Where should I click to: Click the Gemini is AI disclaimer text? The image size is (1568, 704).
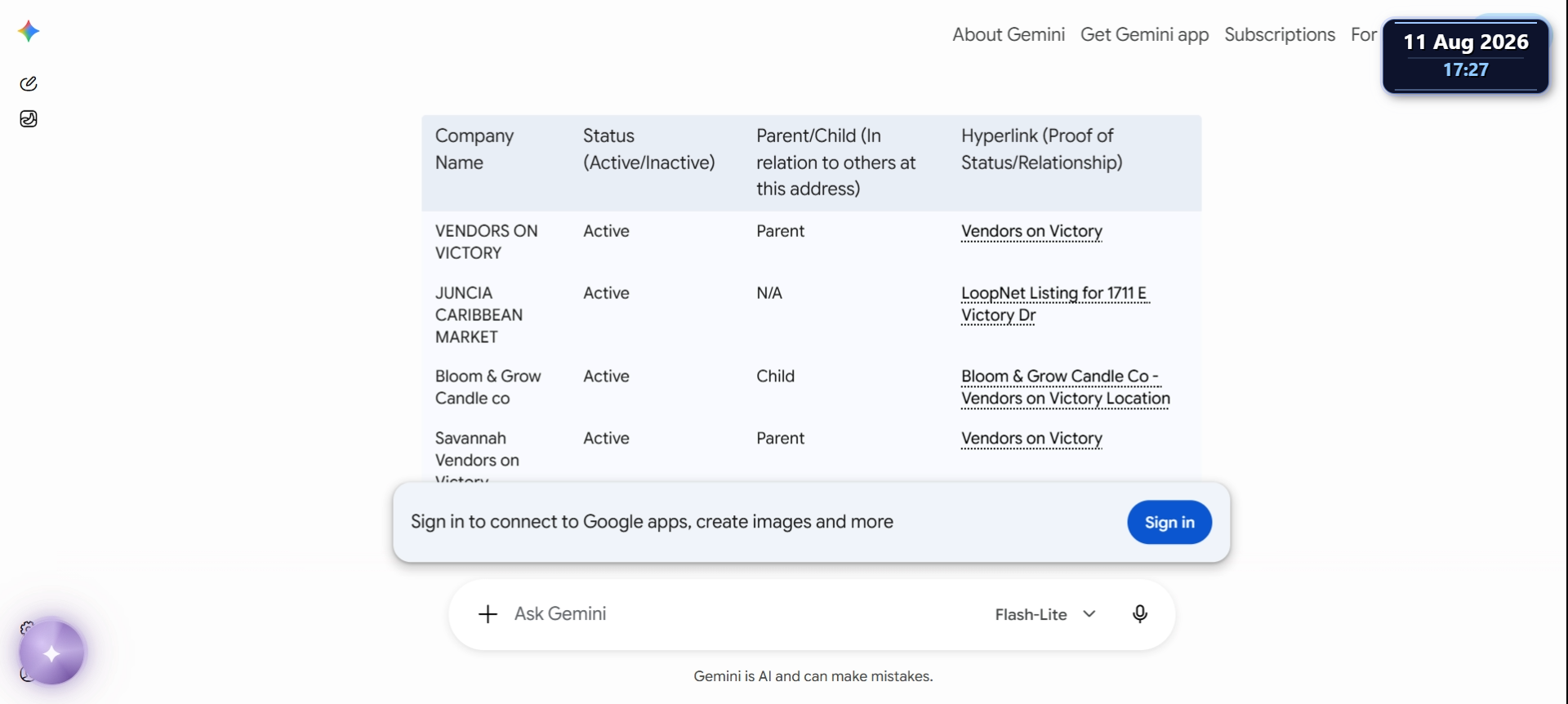point(813,676)
